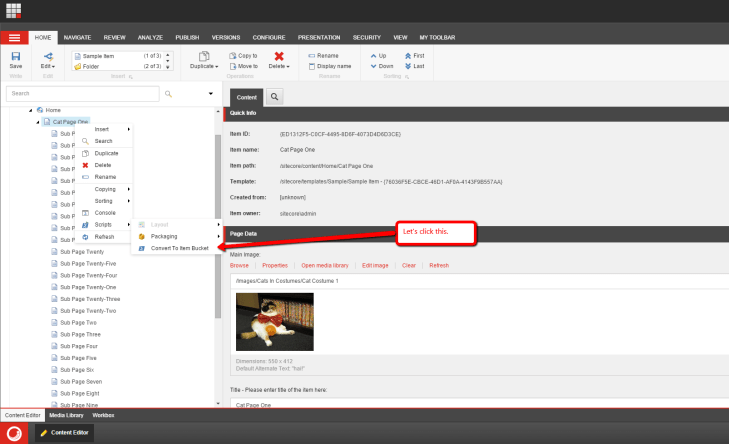Click the Edit lock icon in the ribbon
The width and height of the screenshot is (729, 444).
[48, 56]
